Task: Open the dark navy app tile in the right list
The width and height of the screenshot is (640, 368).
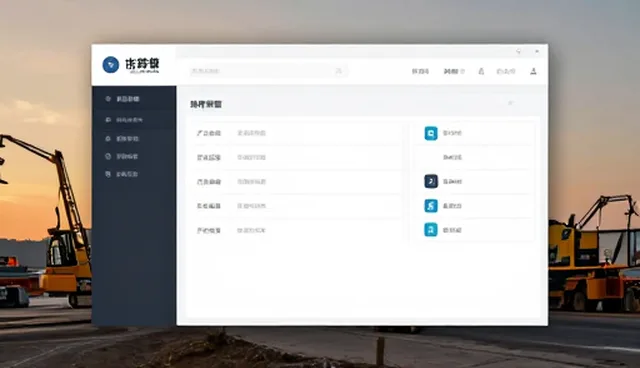Action: pos(431,181)
